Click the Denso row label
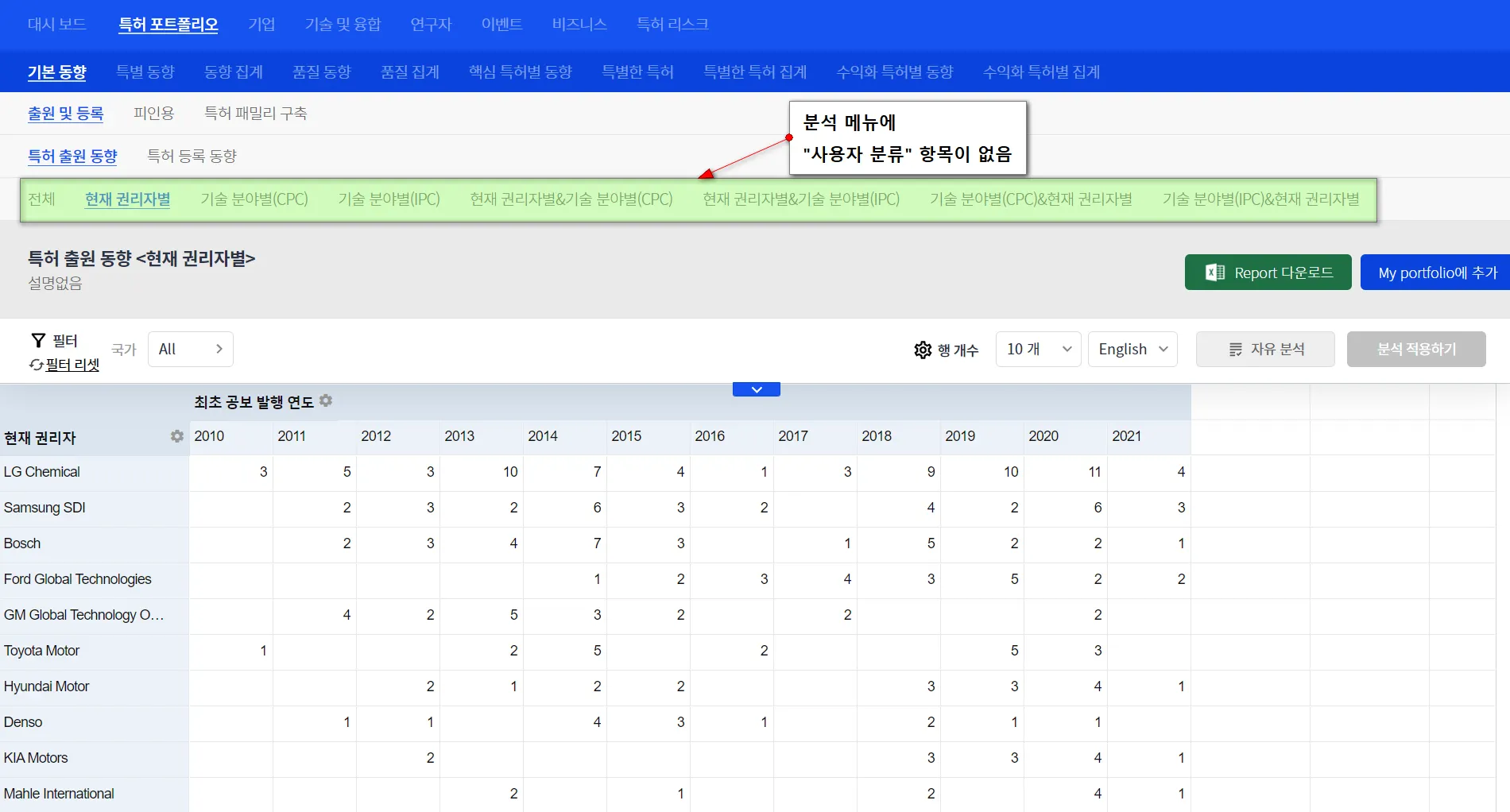This screenshot has width=1510, height=812. click(x=23, y=722)
